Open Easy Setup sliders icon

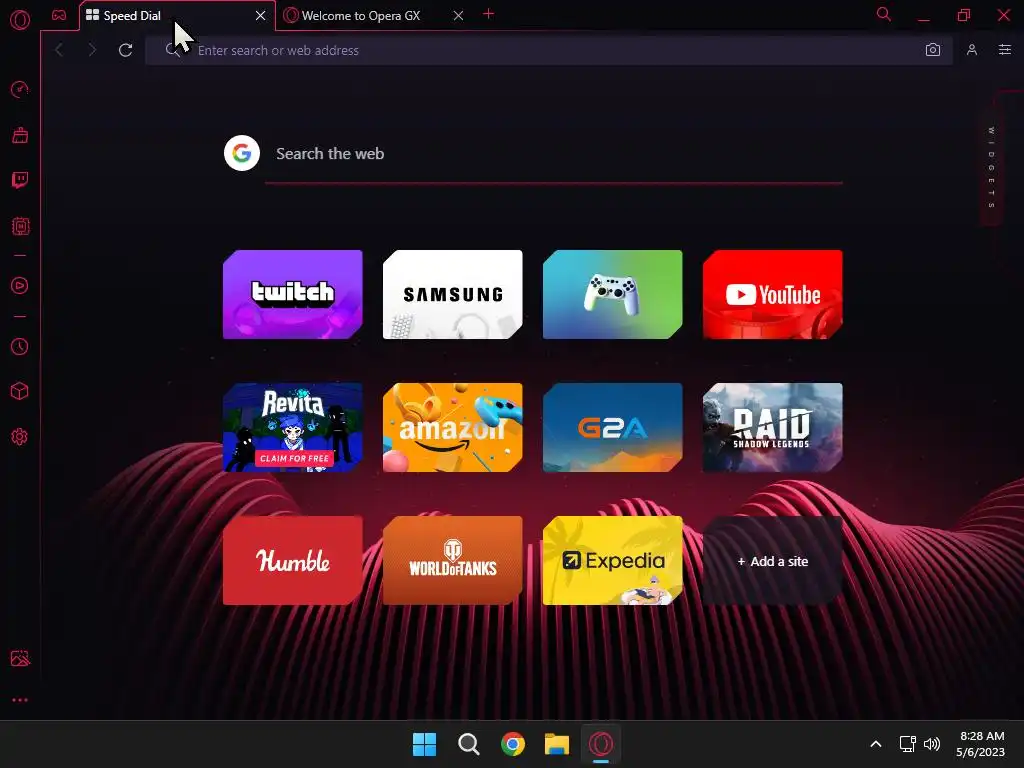coord(1005,50)
